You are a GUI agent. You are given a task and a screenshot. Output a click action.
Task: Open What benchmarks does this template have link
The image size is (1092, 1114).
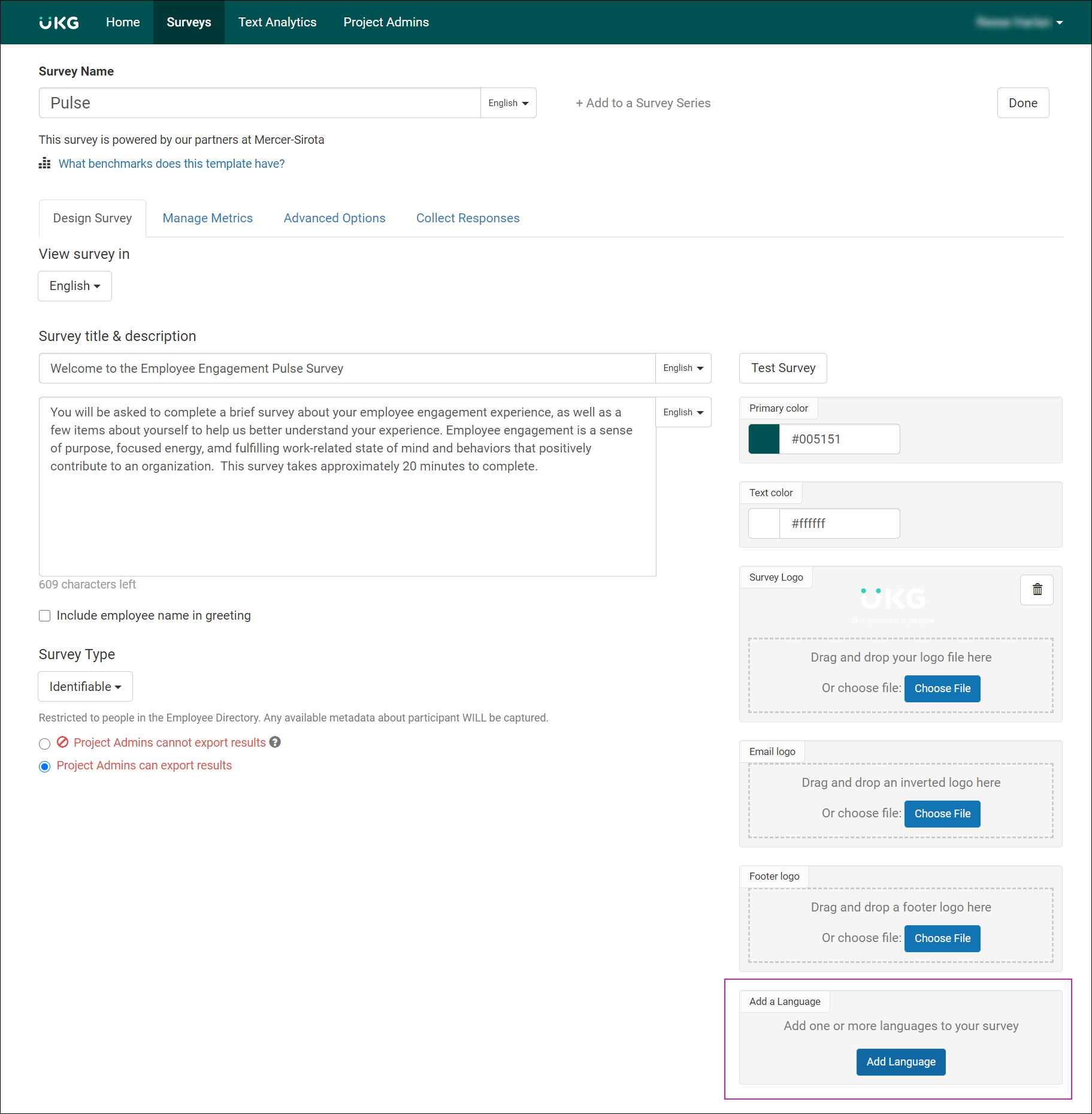coord(171,164)
